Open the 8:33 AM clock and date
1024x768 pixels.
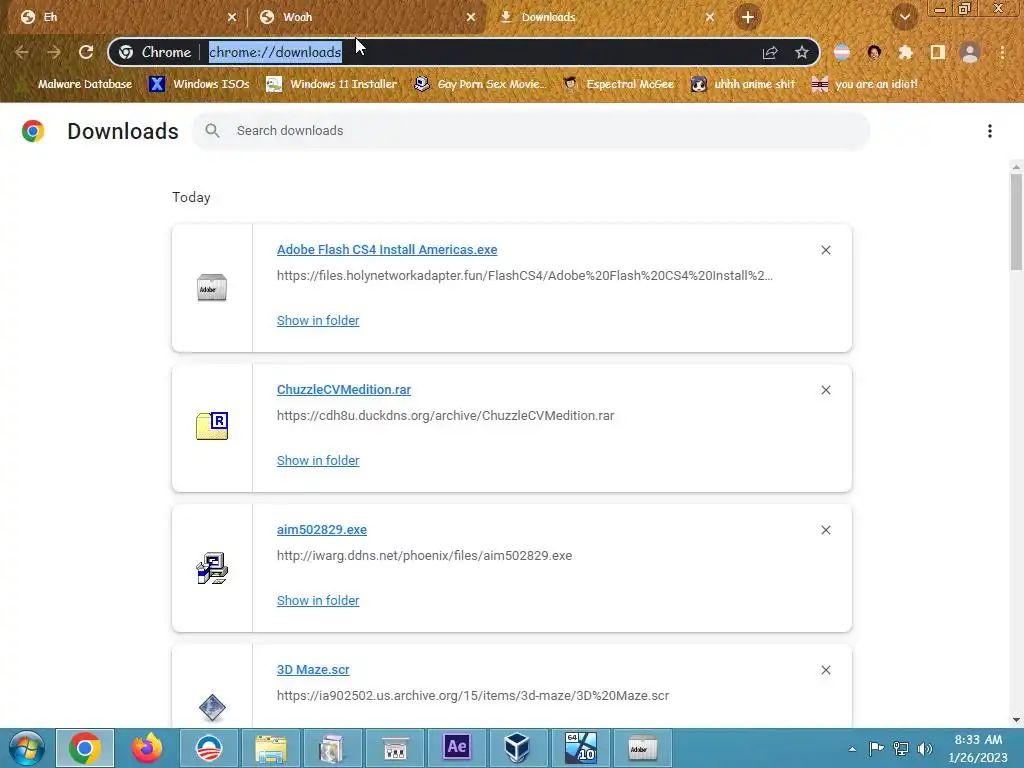(x=978, y=748)
